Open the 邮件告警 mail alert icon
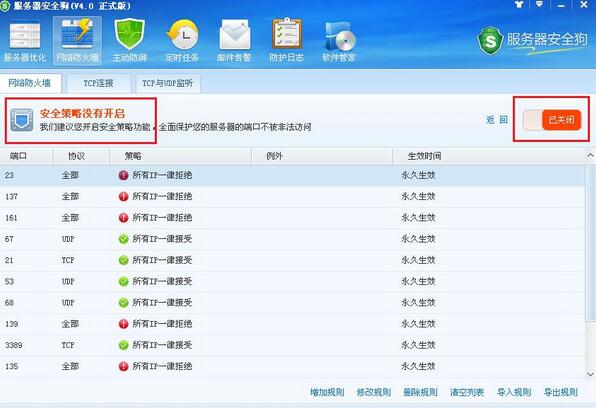Image resolution: width=596 pixels, height=408 pixels. click(235, 40)
